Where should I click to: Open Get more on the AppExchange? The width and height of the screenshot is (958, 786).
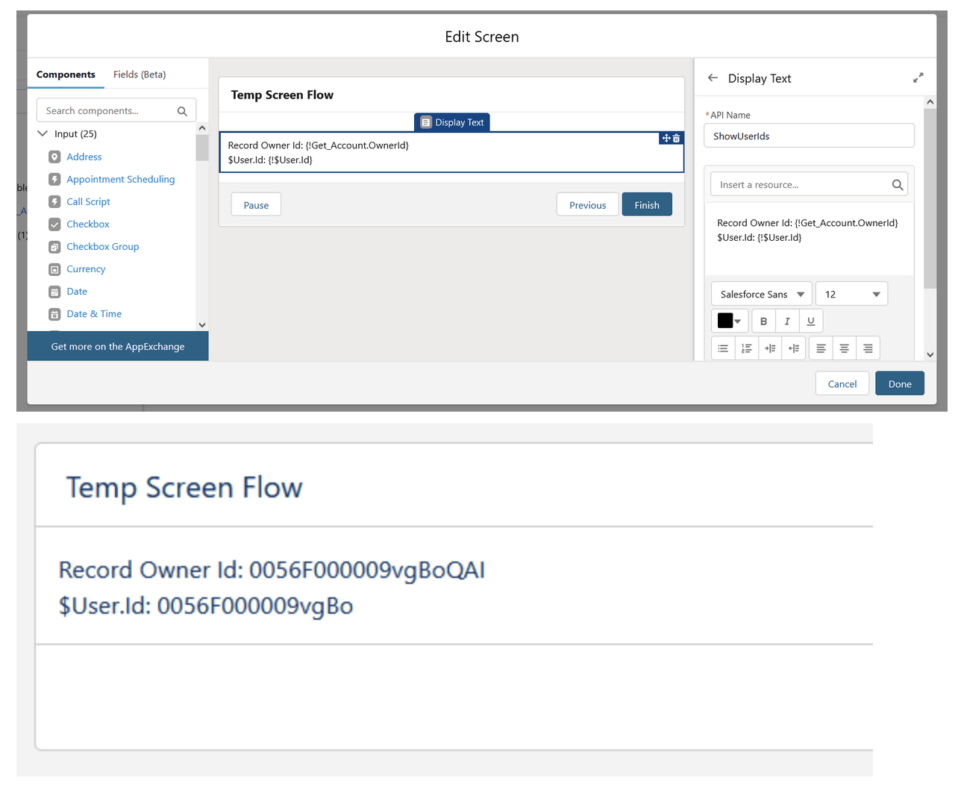(117, 345)
